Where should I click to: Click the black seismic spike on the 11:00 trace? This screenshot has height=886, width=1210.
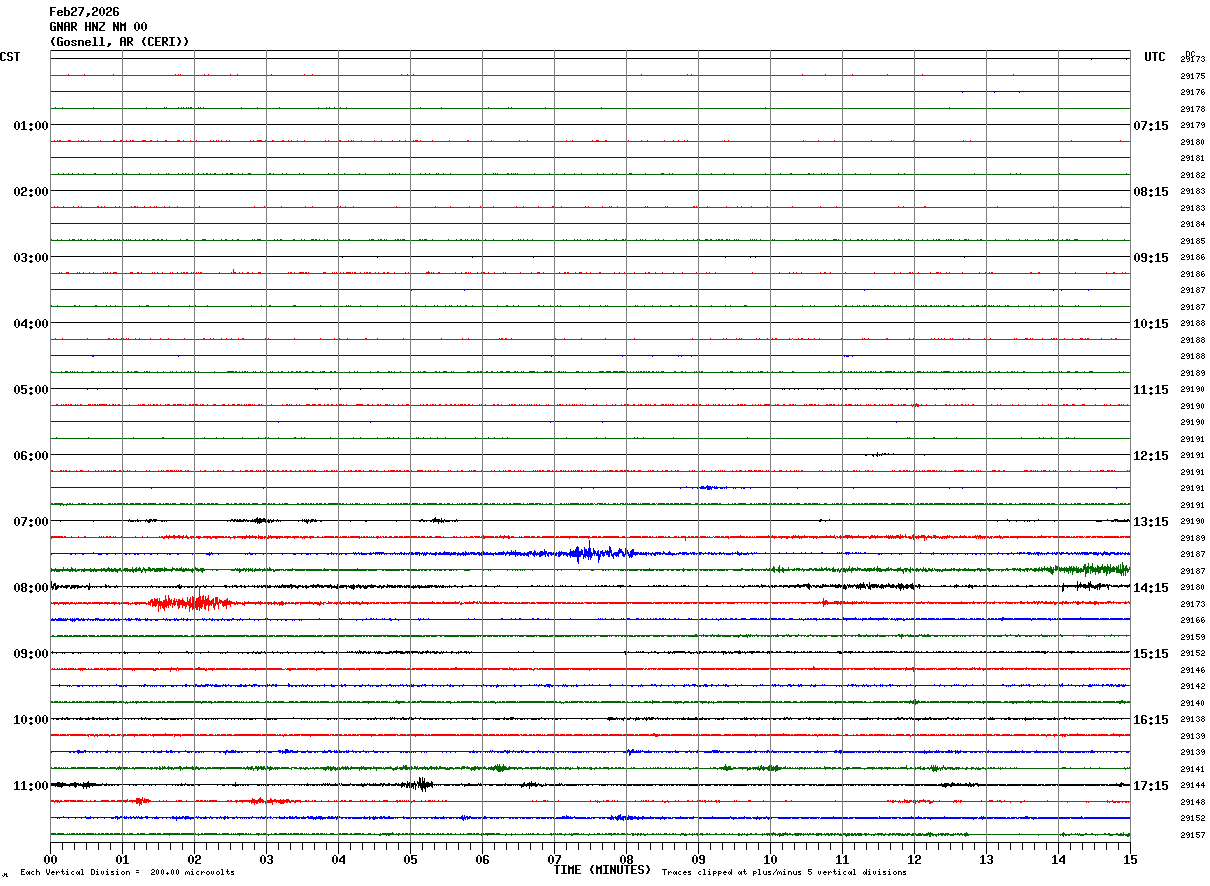tap(422, 784)
